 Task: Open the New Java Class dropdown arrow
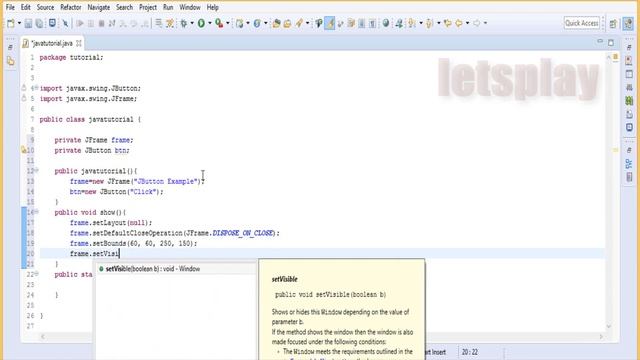coord(266,23)
